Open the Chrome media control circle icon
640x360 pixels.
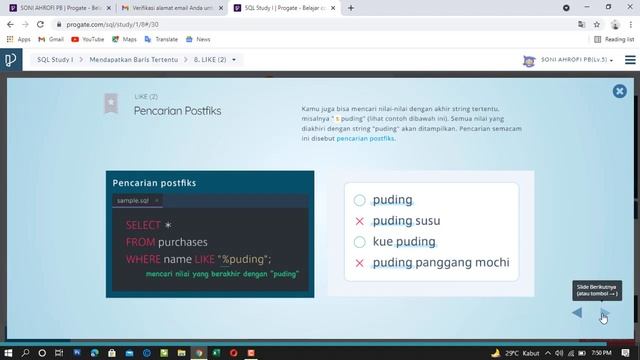click(566, 8)
